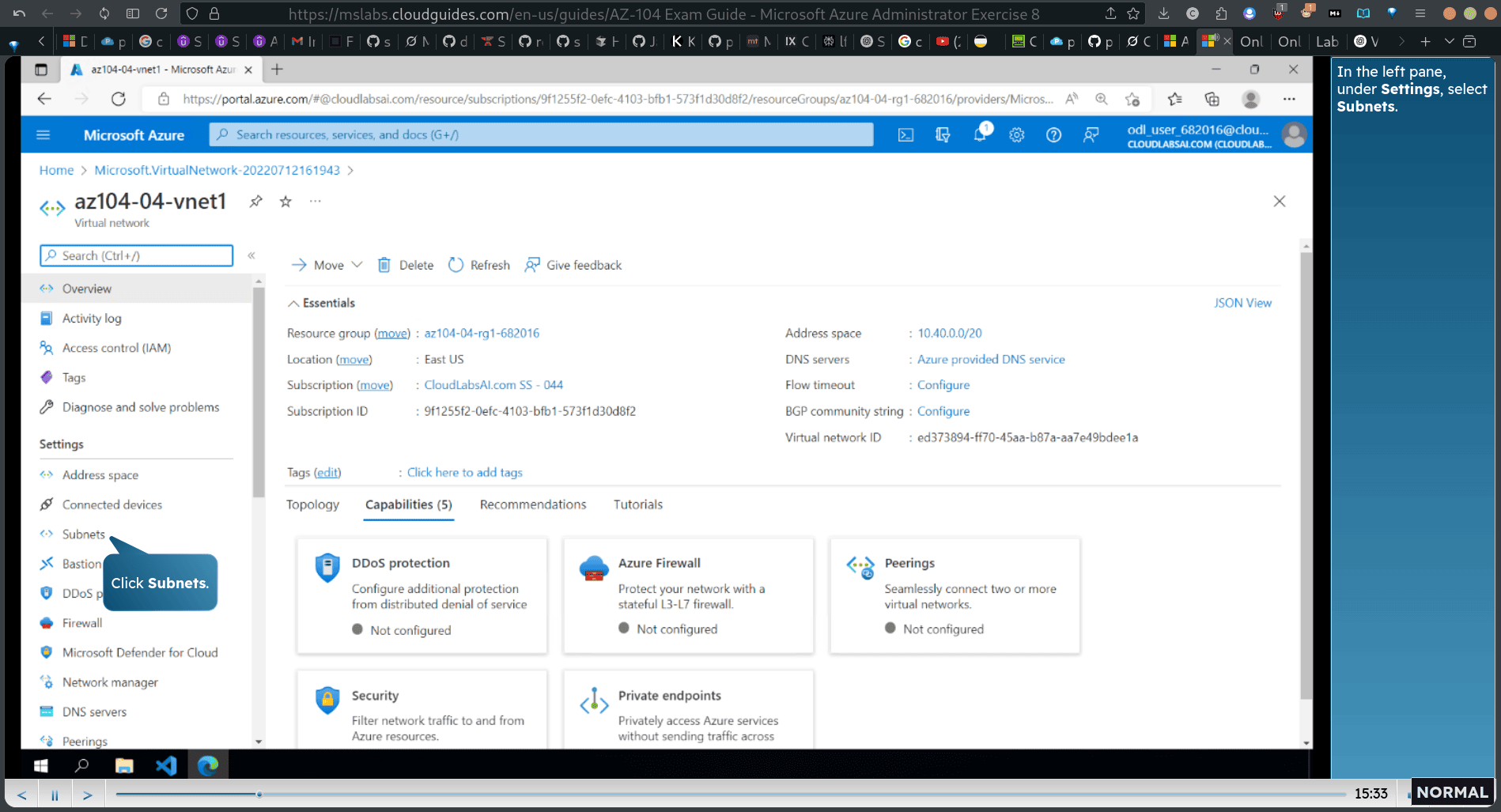Open account profile avatar in Azure header
This screenshot has width=1501, height=812.
click(x=1295, y=135)
